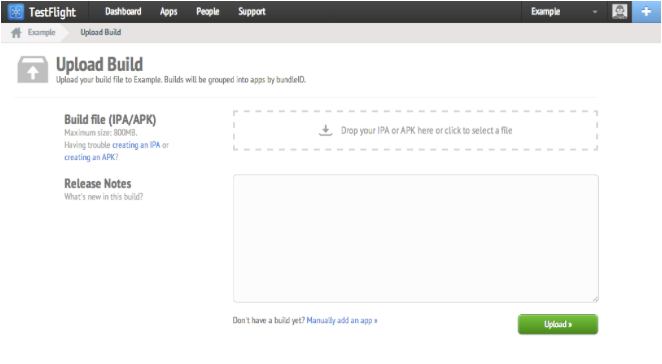Open the People menu item
The image size is (662, 364).
point(208,11)
